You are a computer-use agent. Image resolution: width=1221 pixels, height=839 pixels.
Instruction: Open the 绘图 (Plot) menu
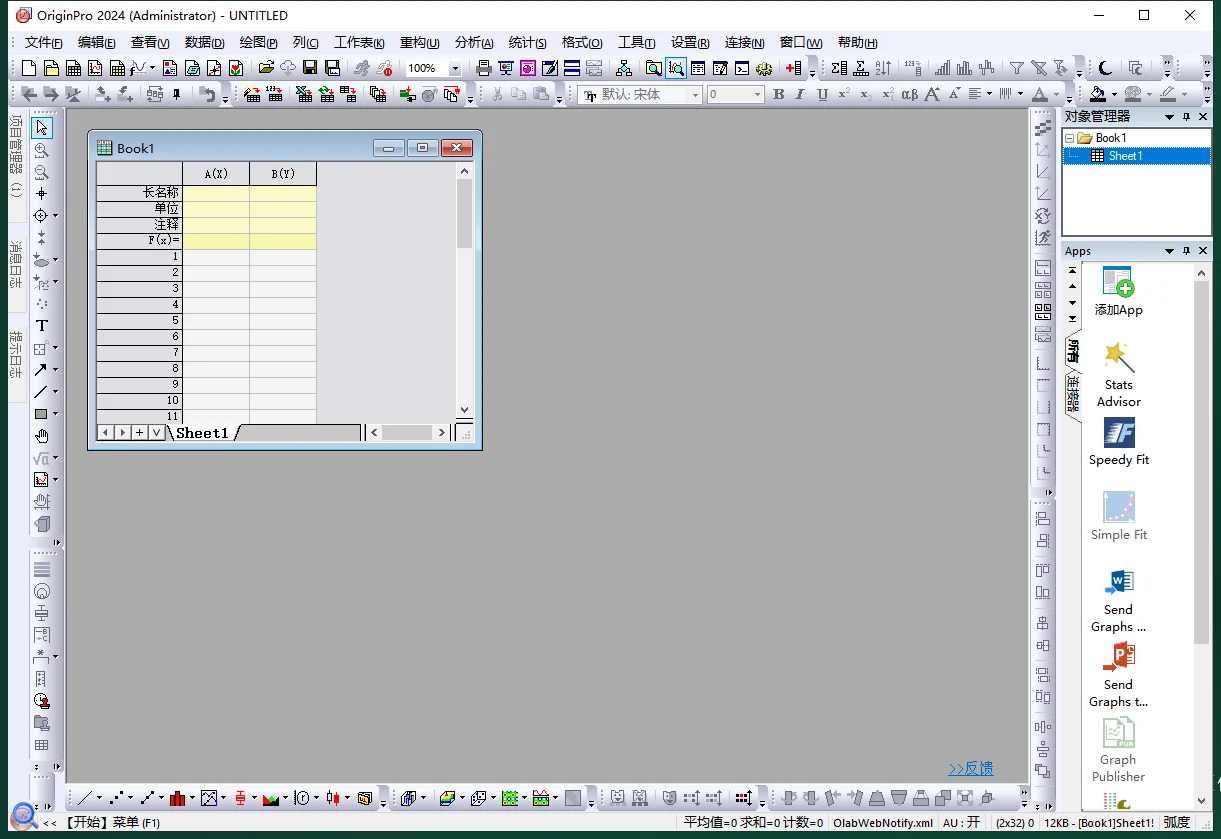[x=258, y=42]
